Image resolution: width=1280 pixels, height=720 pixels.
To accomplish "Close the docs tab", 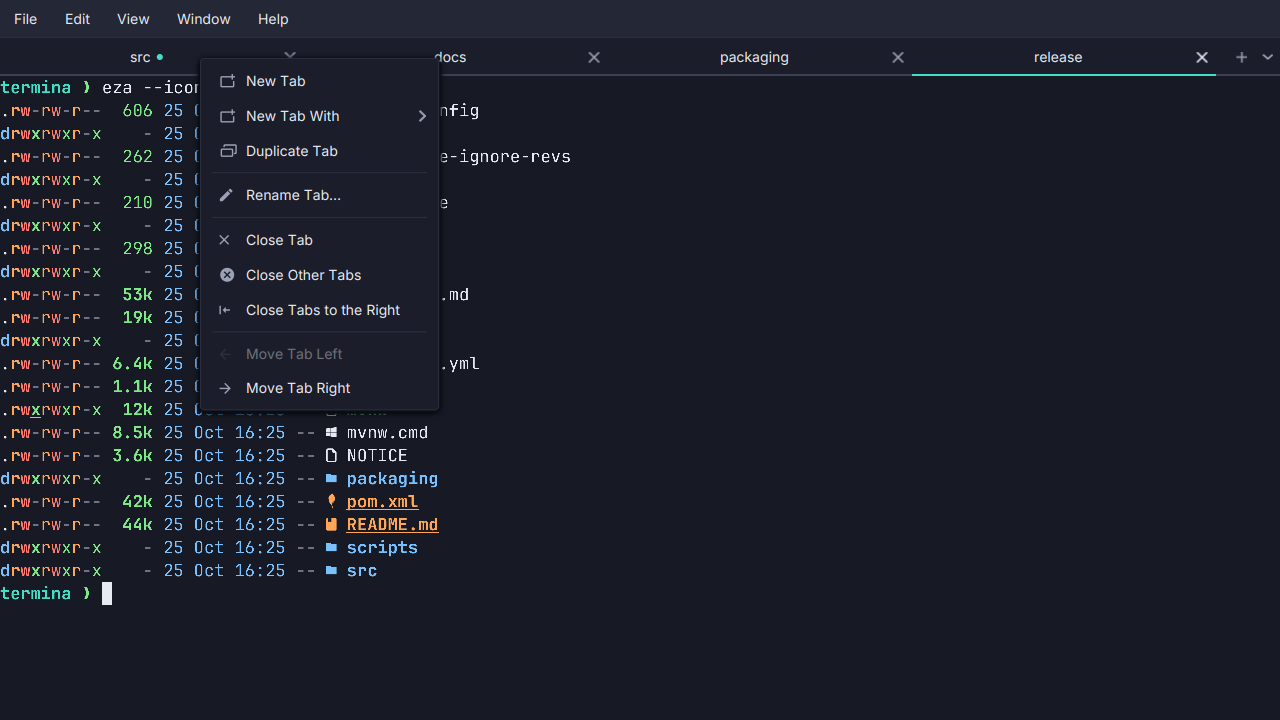I will click(594, 57).
